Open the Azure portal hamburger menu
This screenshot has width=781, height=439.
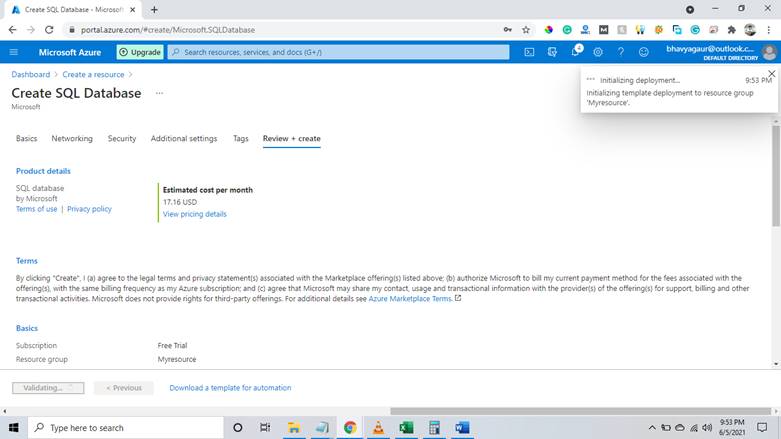tap(13, 52)
